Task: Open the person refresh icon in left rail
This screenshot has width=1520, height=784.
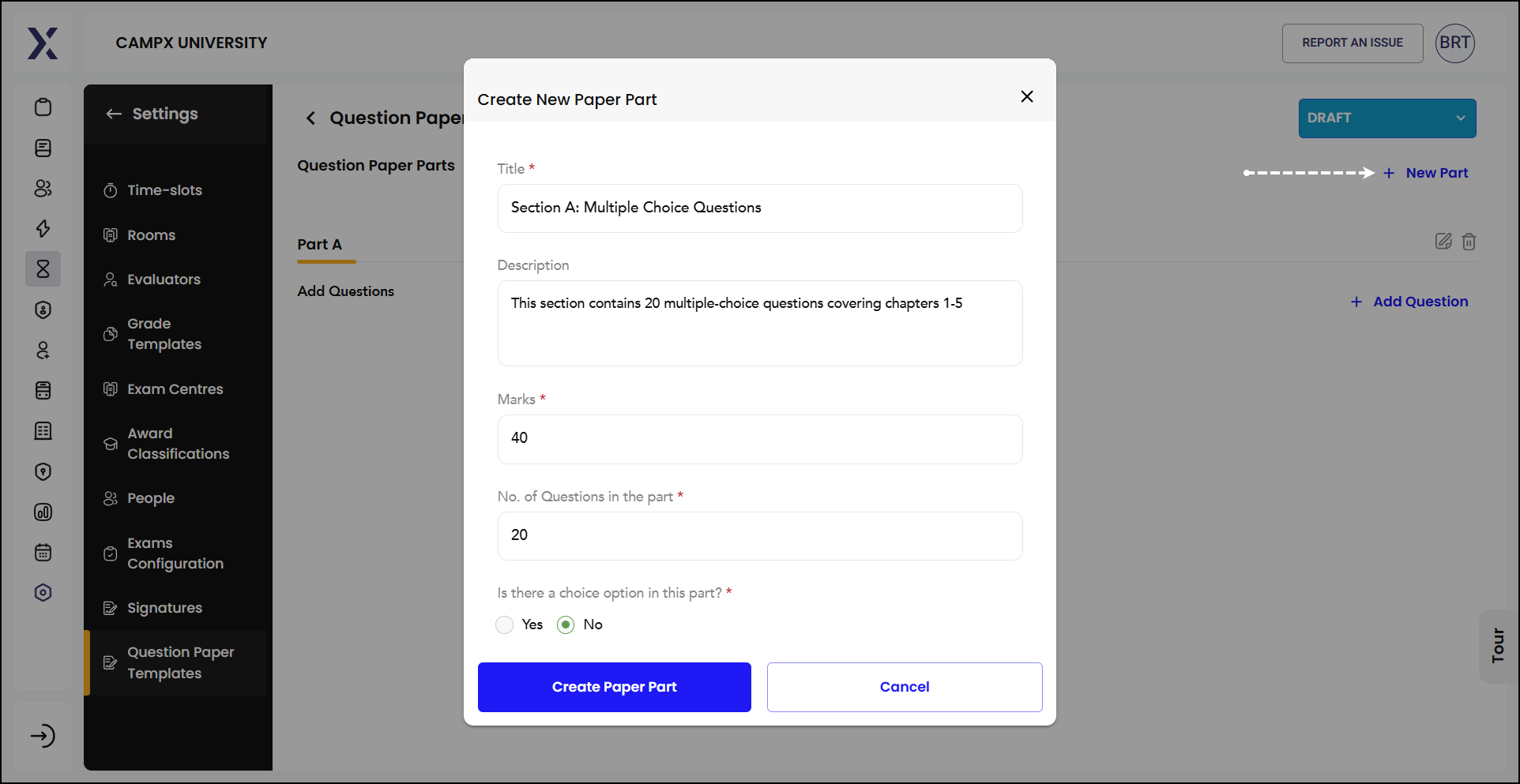Action: tap(43, 350)
